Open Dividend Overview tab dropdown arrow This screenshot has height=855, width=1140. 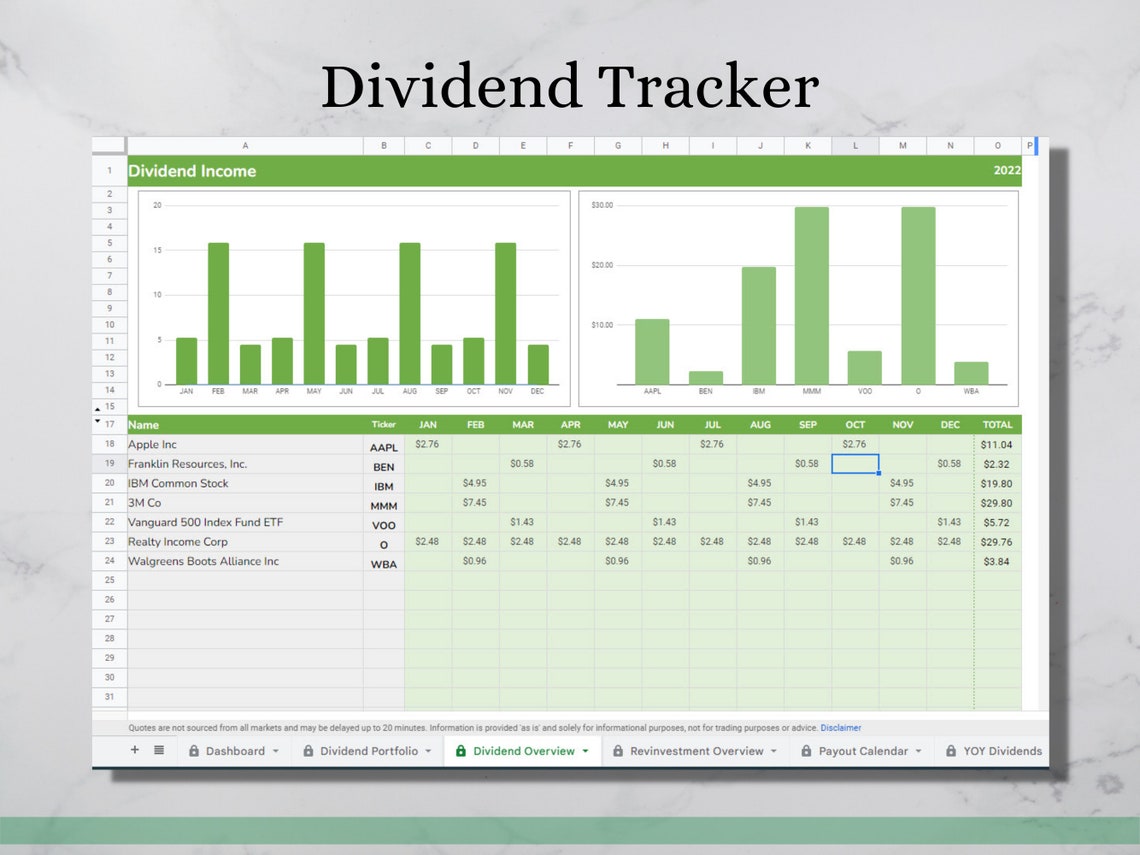(585, 751)
